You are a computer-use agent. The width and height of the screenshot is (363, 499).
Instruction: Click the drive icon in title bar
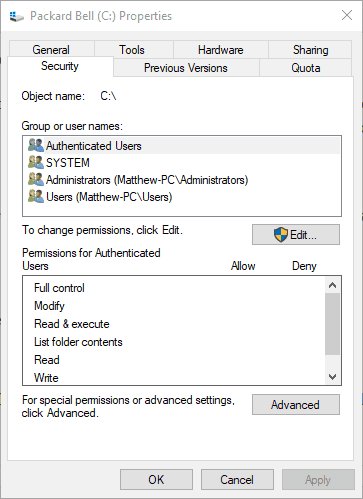(16, 16)
